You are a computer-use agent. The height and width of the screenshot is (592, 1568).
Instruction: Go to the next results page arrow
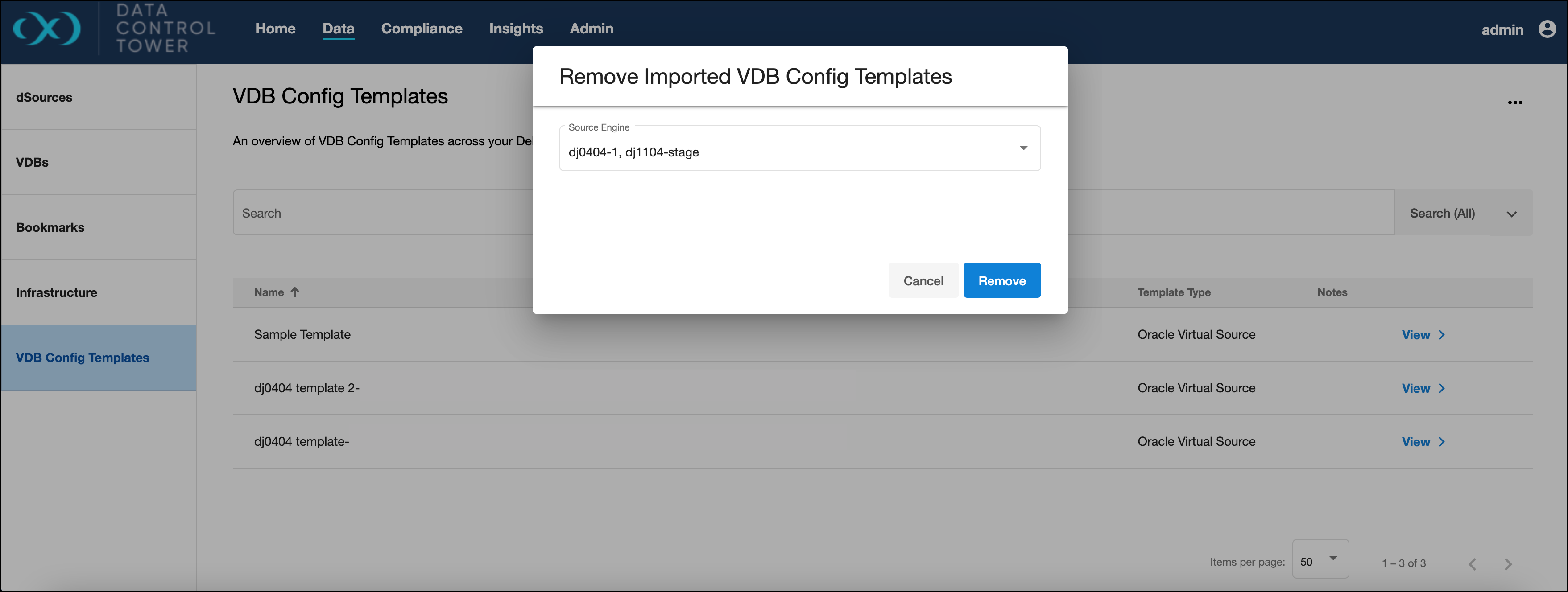coord(1508,564)
